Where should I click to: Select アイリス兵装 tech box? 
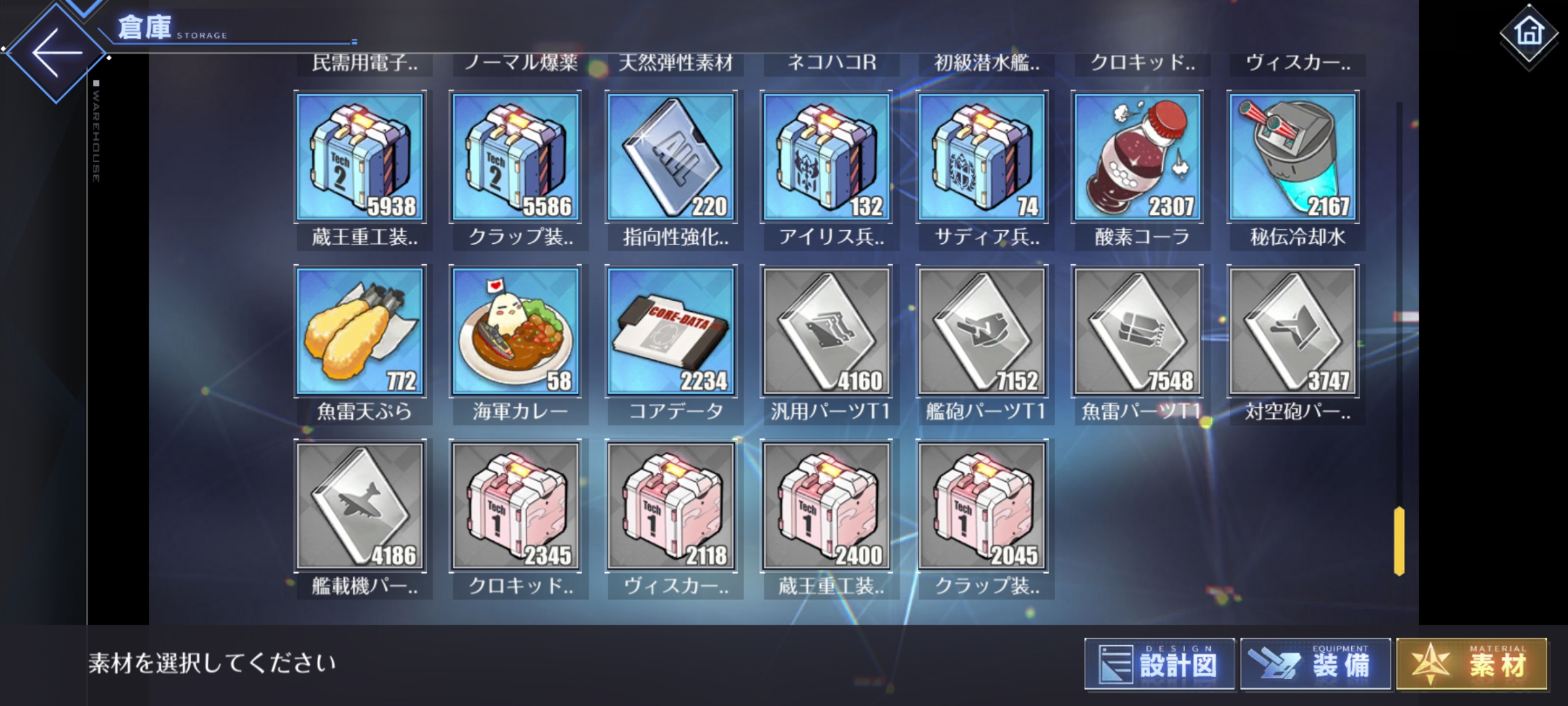point(826,157)
